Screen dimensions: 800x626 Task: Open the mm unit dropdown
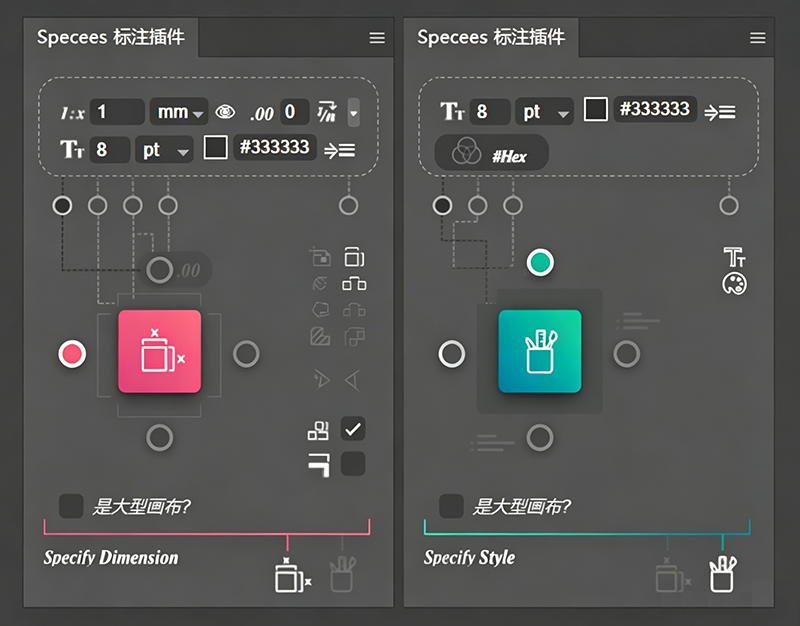click(x=179, y=112)
